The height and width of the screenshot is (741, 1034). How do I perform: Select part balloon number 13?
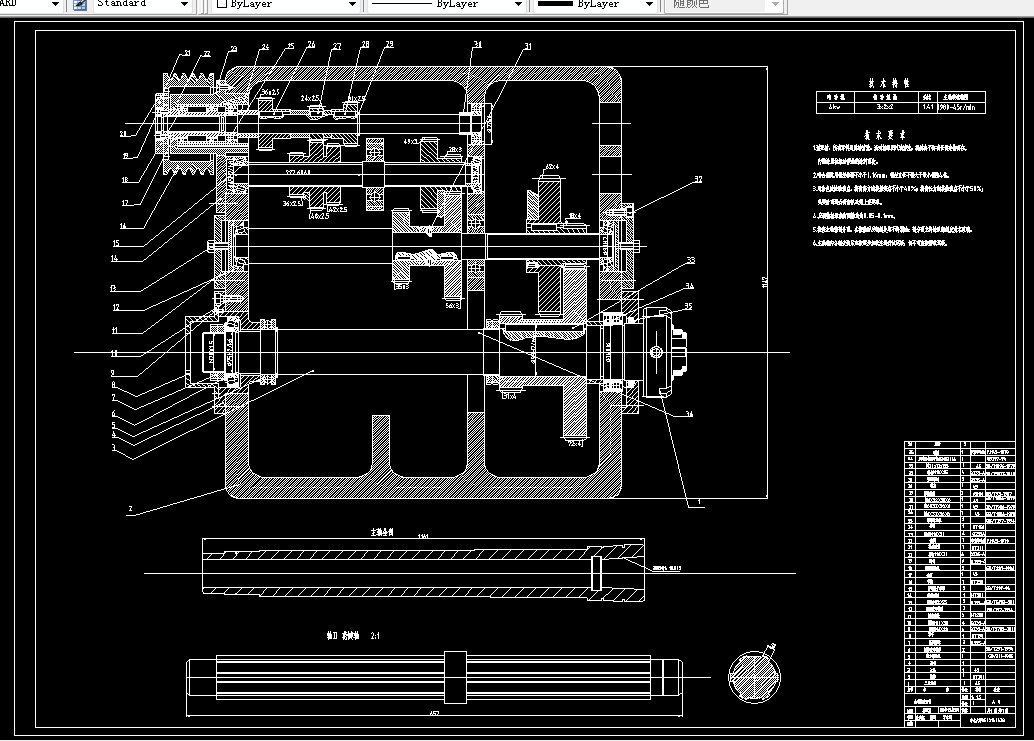pyautogui.click(x=113, y=288)
